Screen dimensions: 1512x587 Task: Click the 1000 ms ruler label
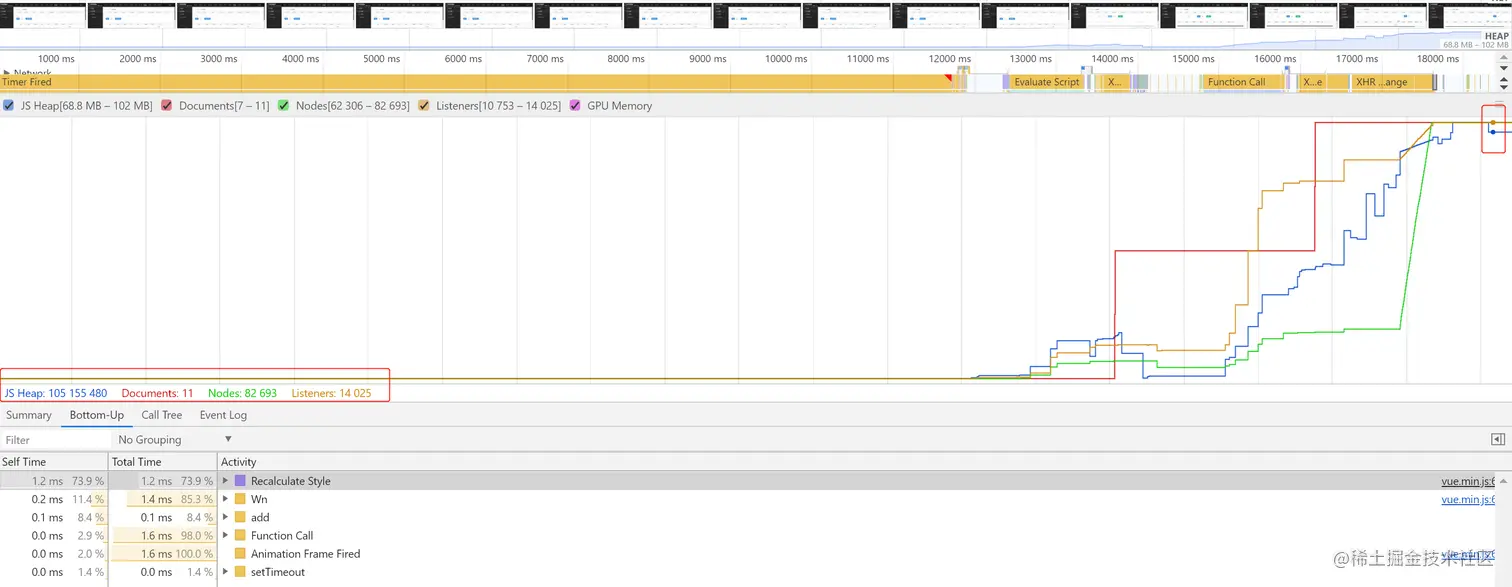55,59
